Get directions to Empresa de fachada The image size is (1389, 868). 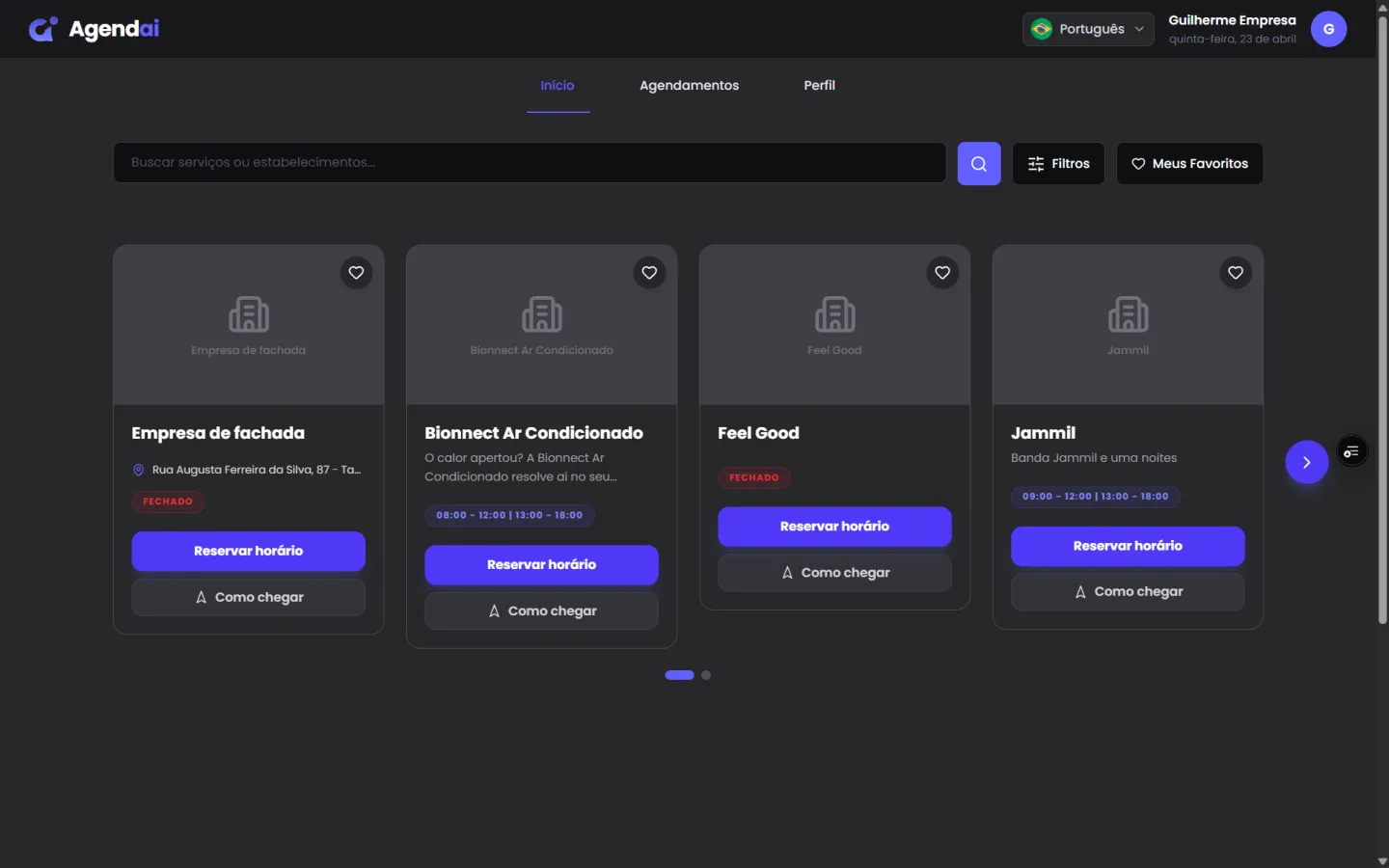click(249, 597)
